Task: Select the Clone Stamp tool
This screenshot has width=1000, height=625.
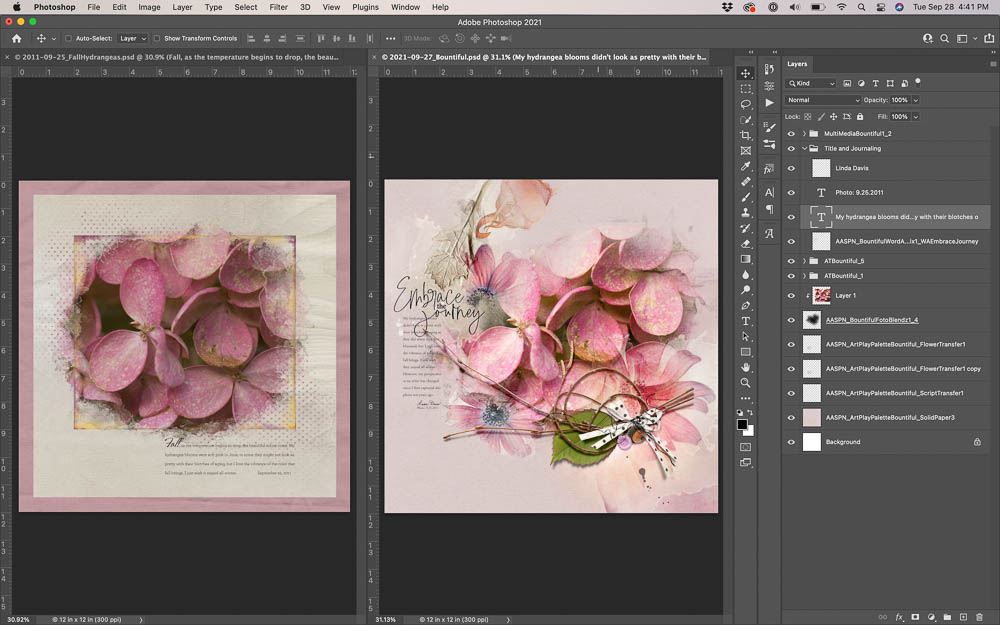Action: 745,212
